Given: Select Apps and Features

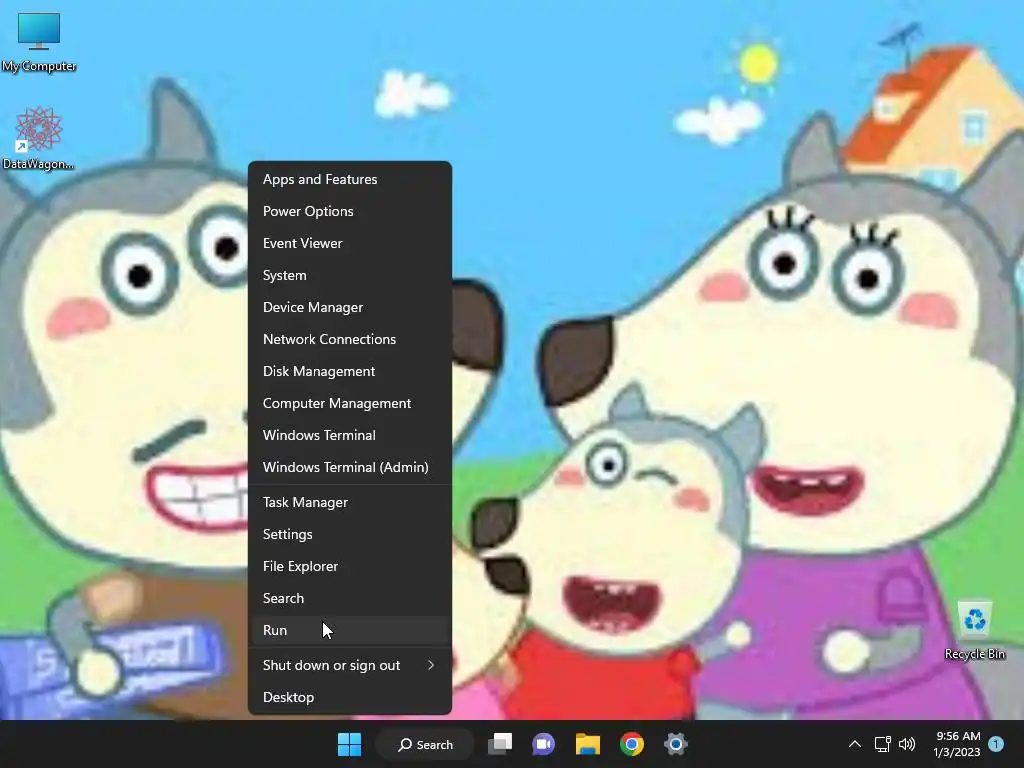Looking at the screenshot, I should coord(350,179).
